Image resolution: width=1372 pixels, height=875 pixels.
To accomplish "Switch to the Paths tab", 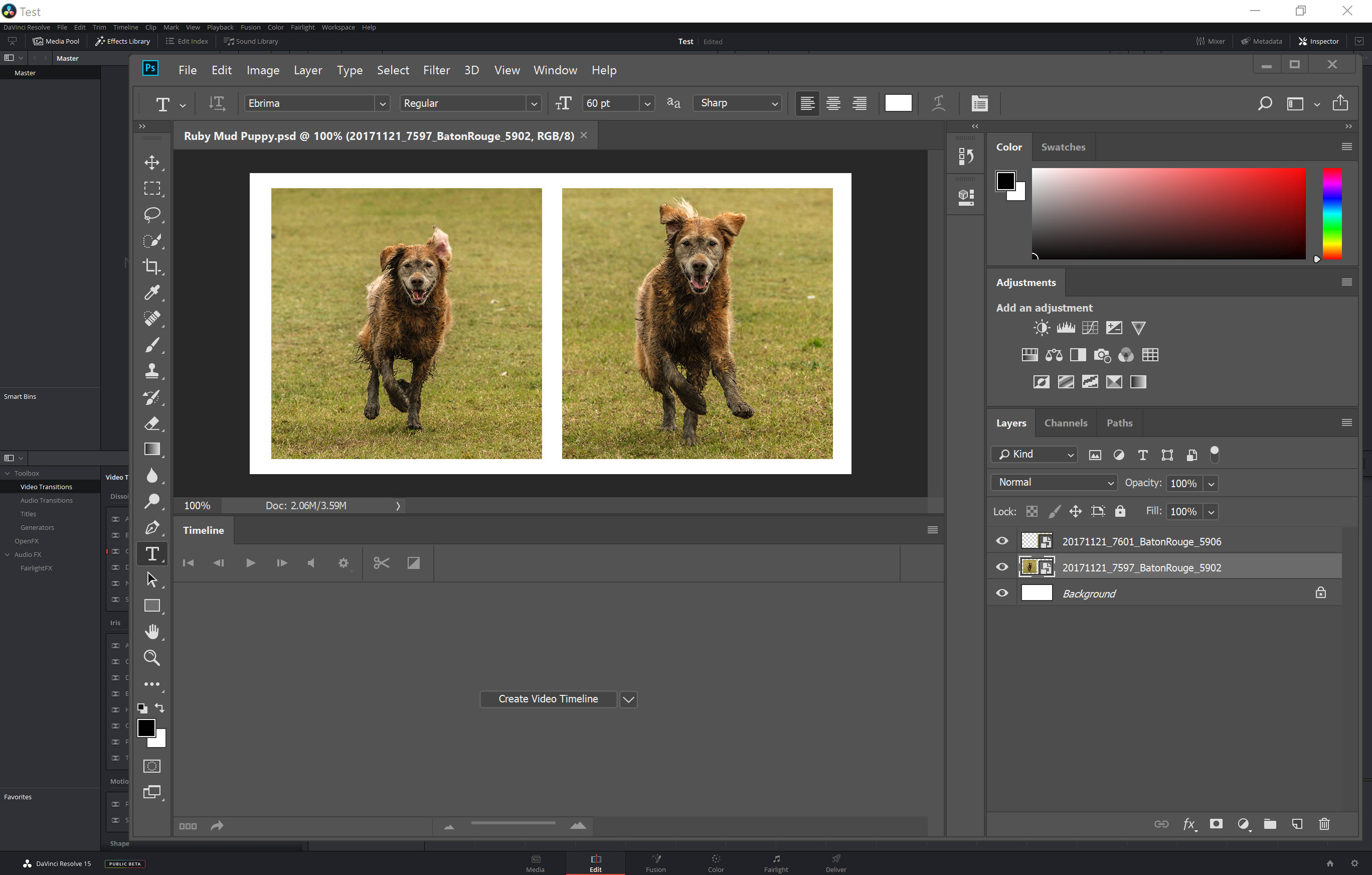I will point(1119,423).
